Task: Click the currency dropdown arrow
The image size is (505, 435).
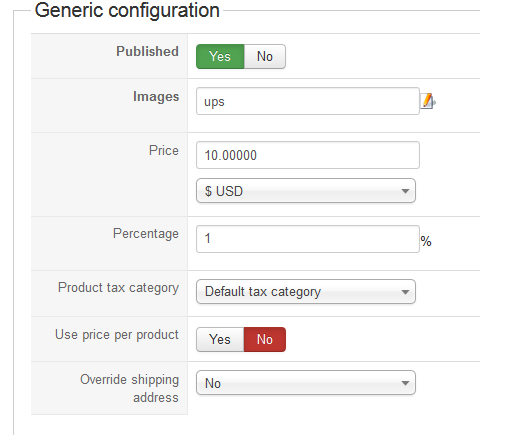Action: click(x=405, y=191)
